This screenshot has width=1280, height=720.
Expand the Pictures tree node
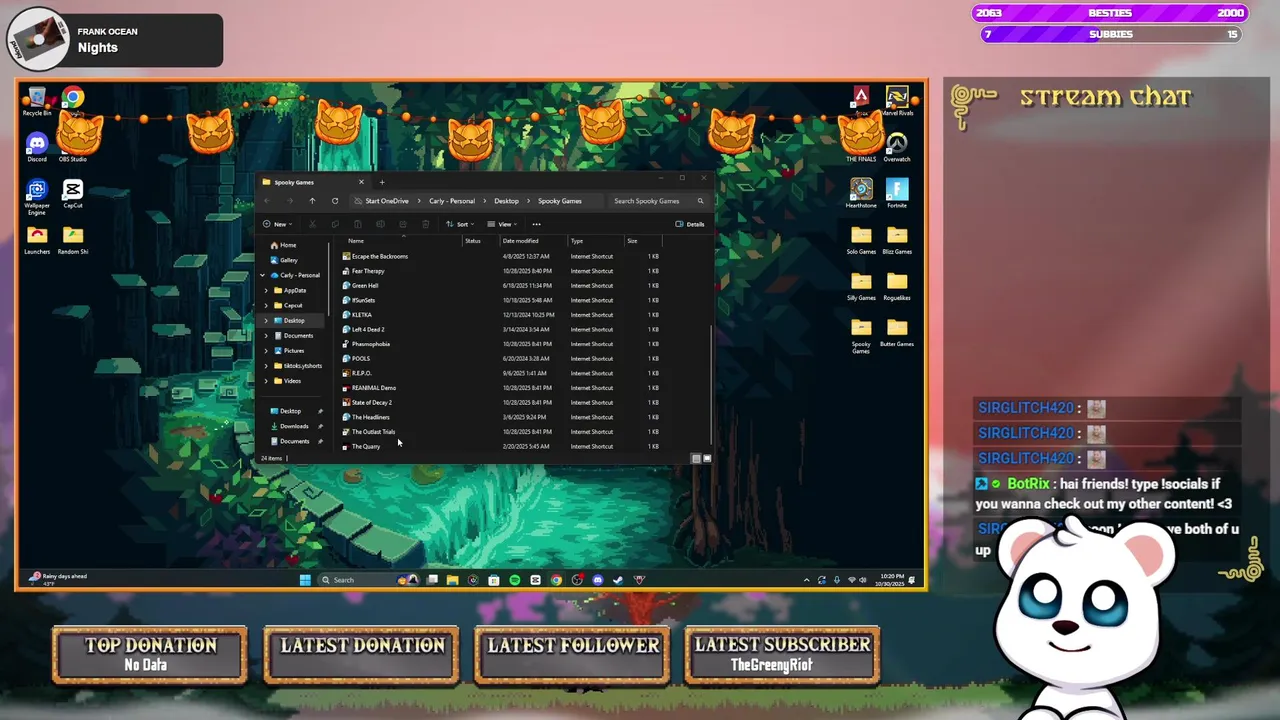pos(266,351)
